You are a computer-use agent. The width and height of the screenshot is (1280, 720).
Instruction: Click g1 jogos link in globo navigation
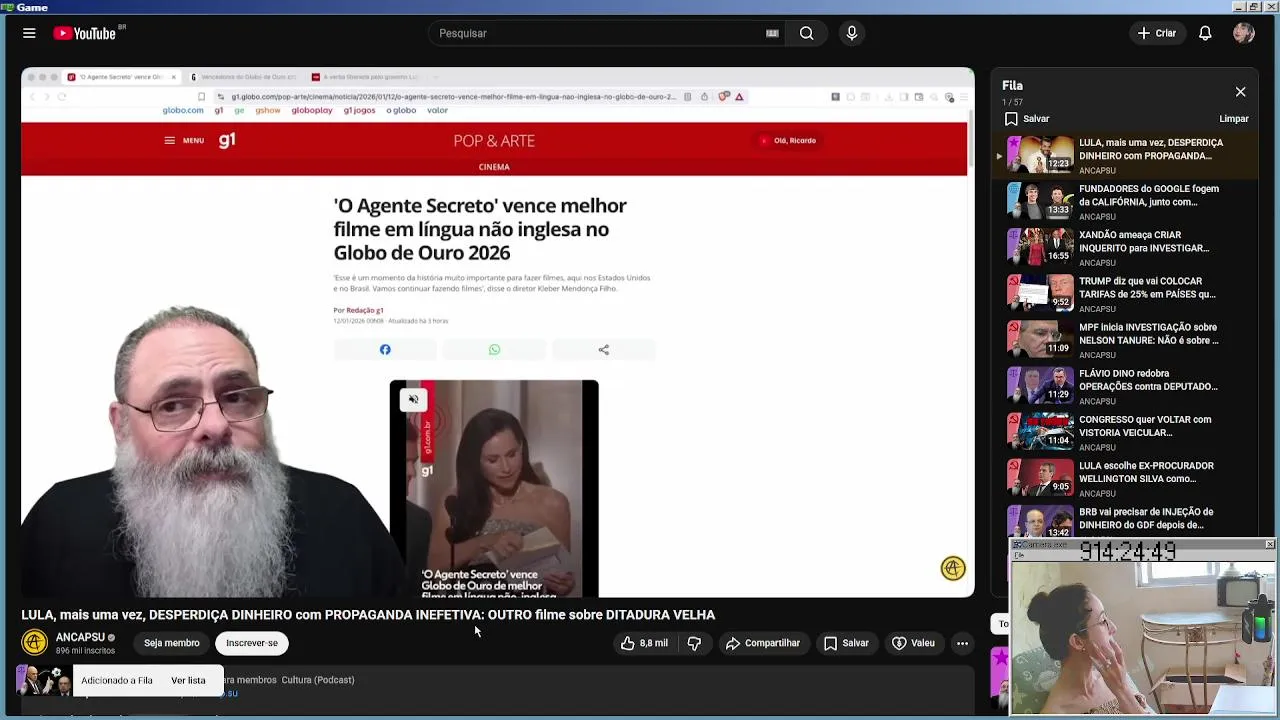359,111
